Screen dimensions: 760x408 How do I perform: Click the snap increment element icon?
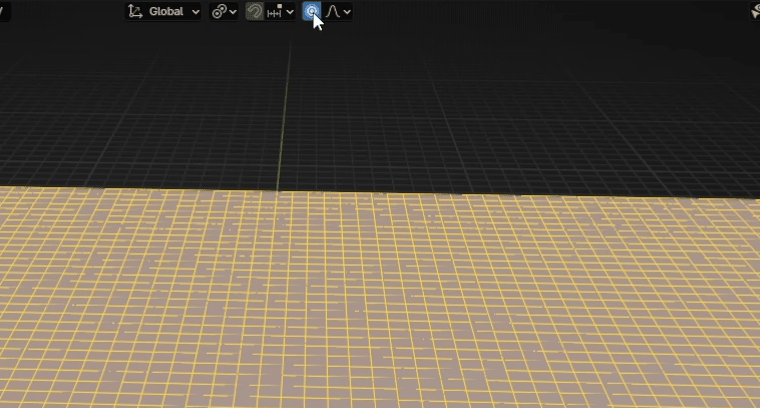pos(274,12)
